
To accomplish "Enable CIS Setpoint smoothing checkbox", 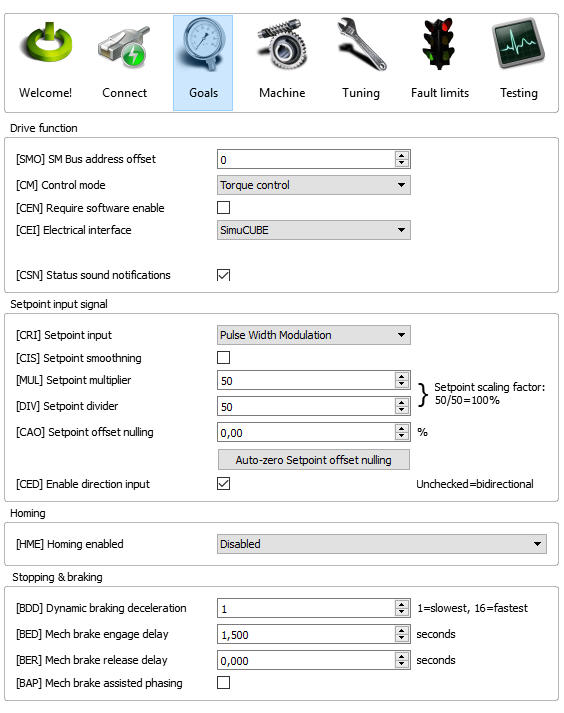I will pos(223,357).
